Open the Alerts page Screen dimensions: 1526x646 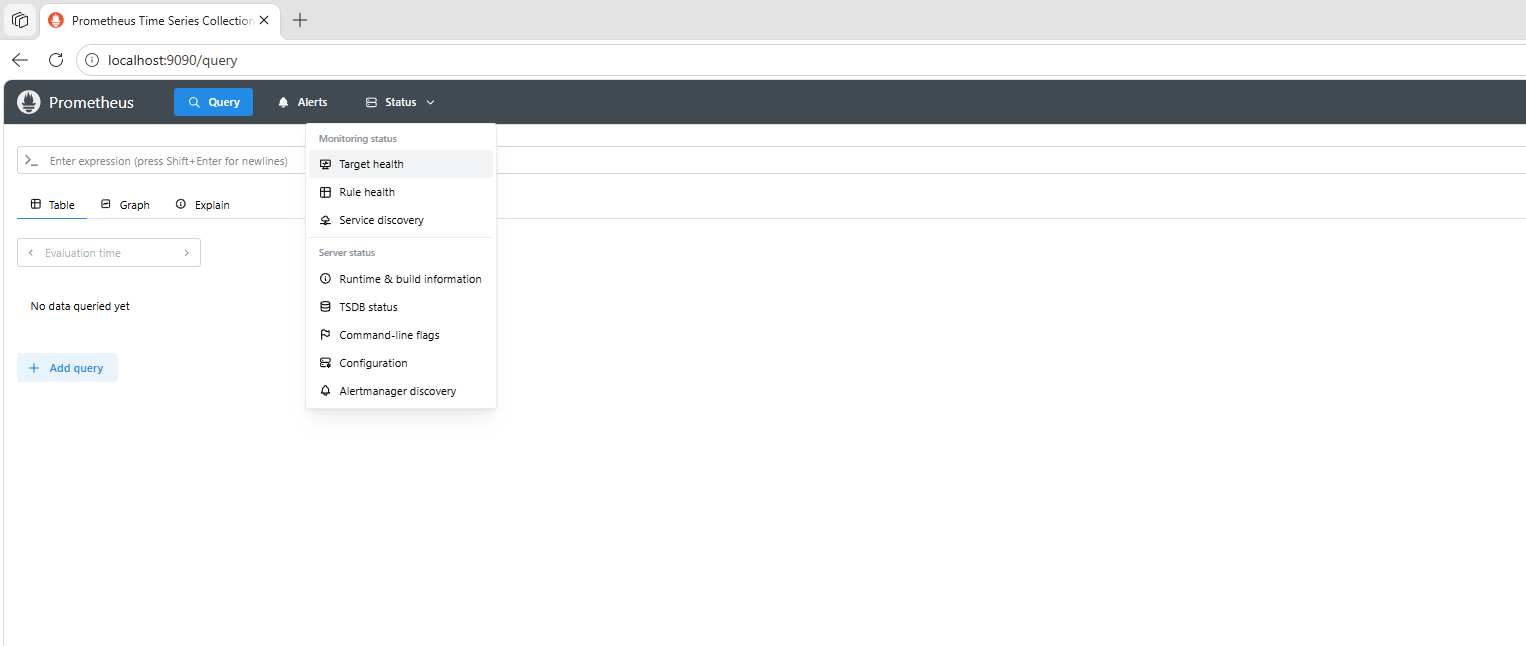[x=302, y=102]
